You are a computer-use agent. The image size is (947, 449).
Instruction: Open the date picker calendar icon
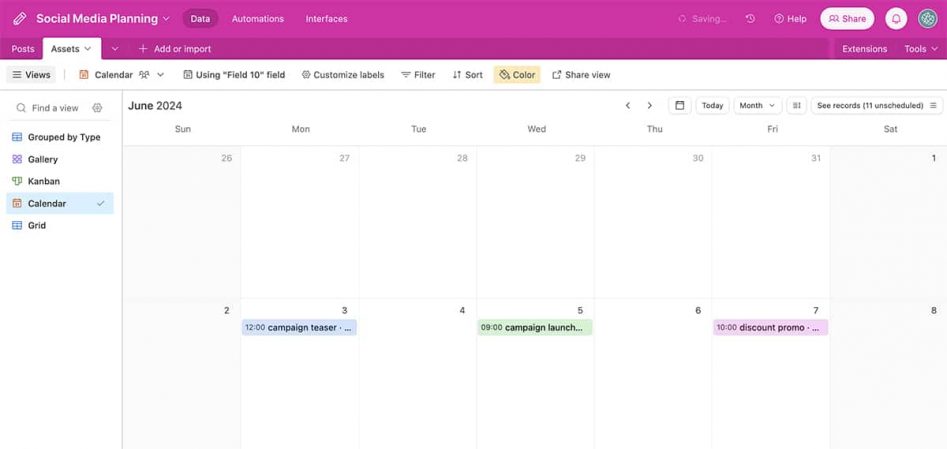(679, 105)
